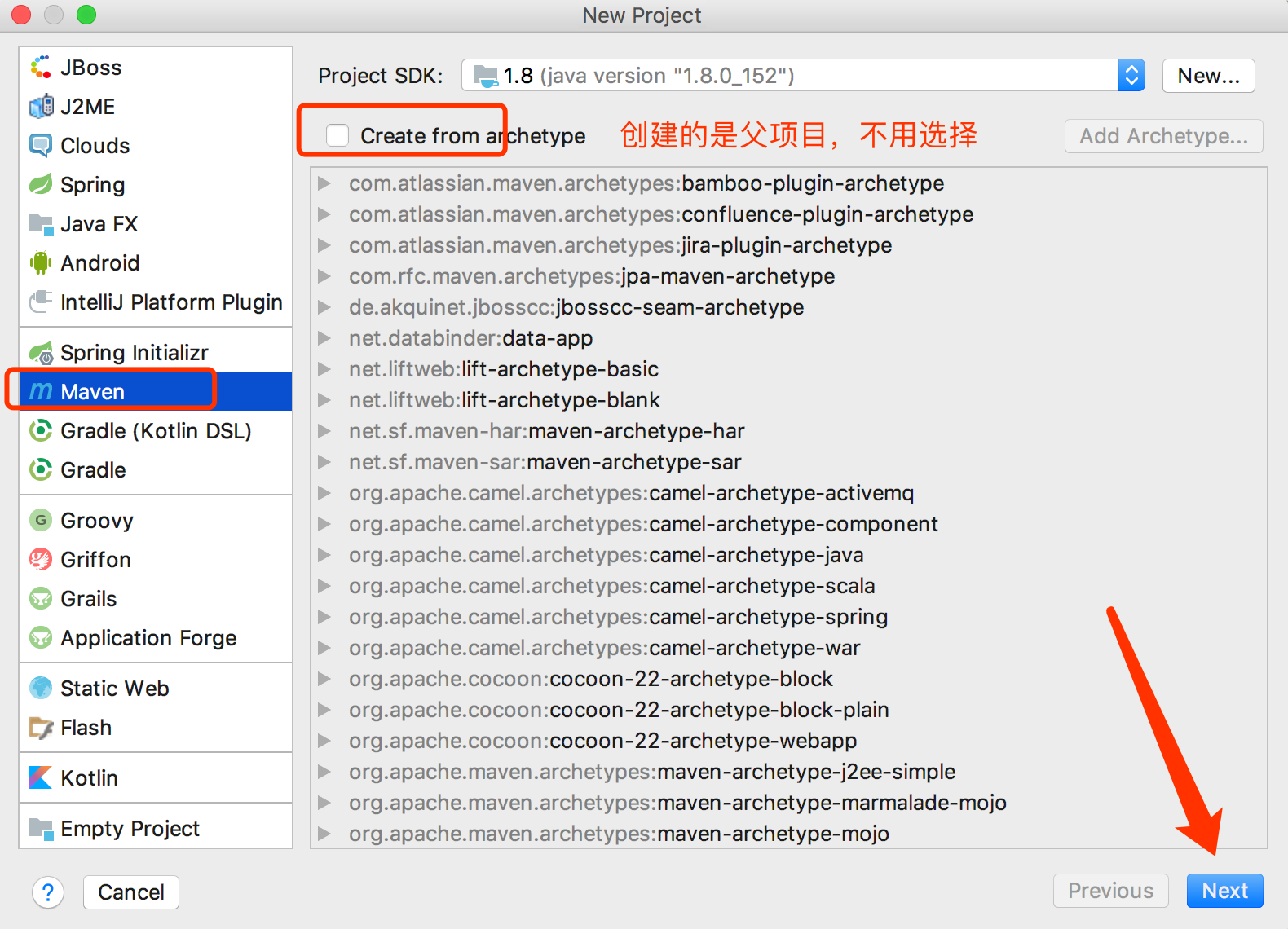The height and width of the screenshot is (929, 1288).
Task: Click the green zoom window button
Action: [x=86, y=15]
